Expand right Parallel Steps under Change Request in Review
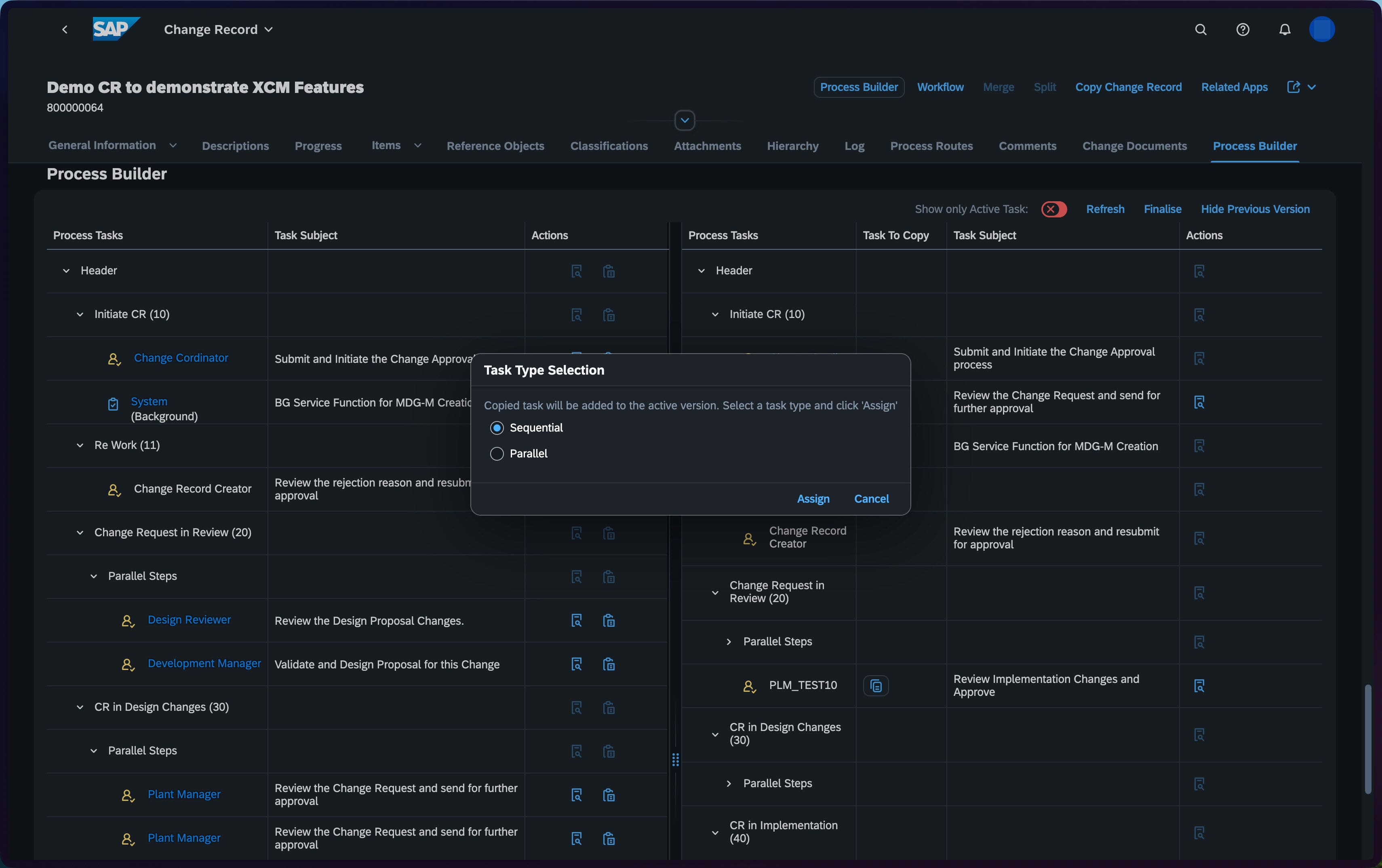 729,642
